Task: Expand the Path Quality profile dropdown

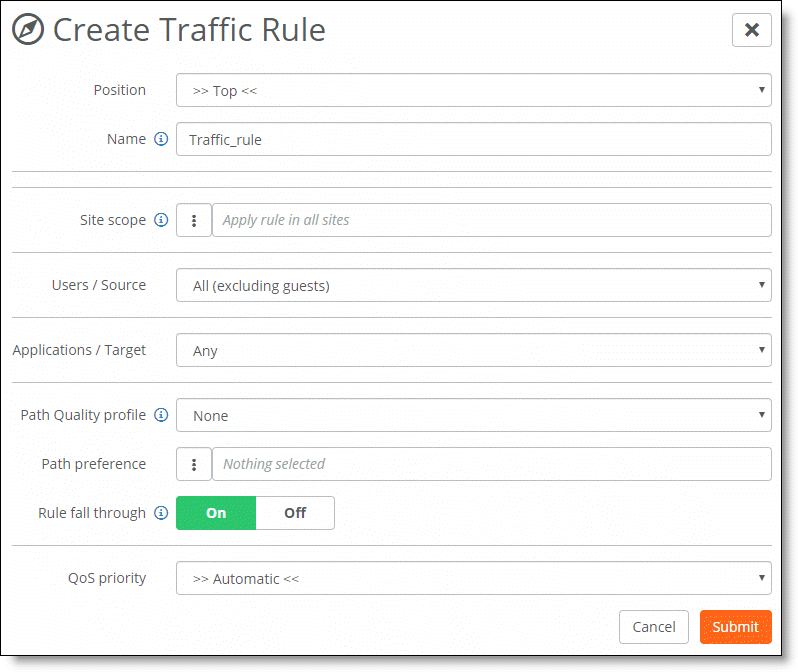Action: point(474,415)
